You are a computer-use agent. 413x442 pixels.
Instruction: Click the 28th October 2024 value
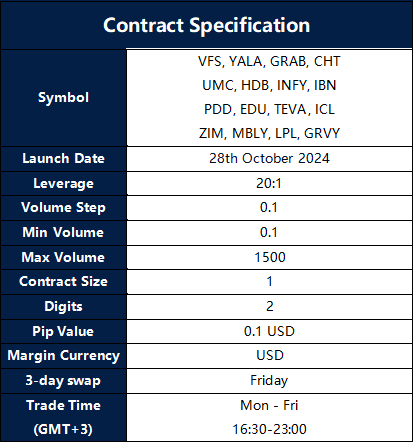tap(269, 158)
